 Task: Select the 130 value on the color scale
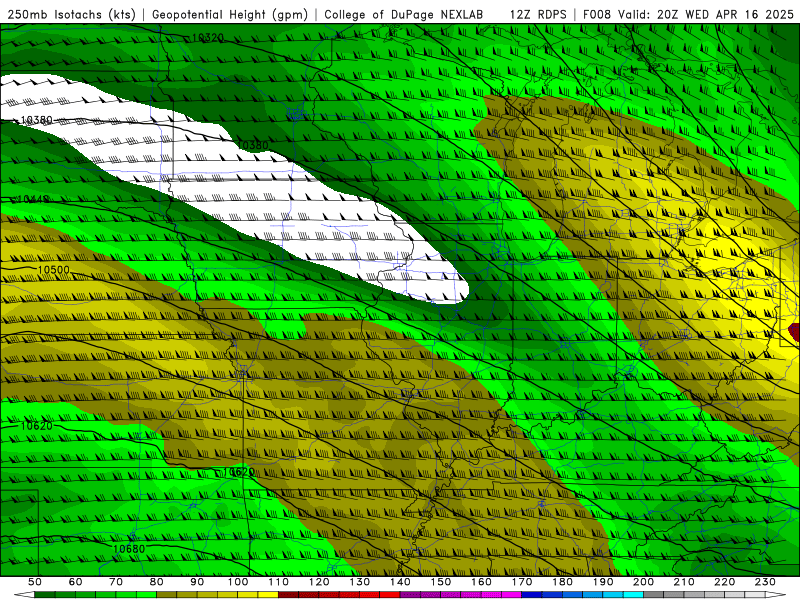pyautogui.click(x=360, y=582)
